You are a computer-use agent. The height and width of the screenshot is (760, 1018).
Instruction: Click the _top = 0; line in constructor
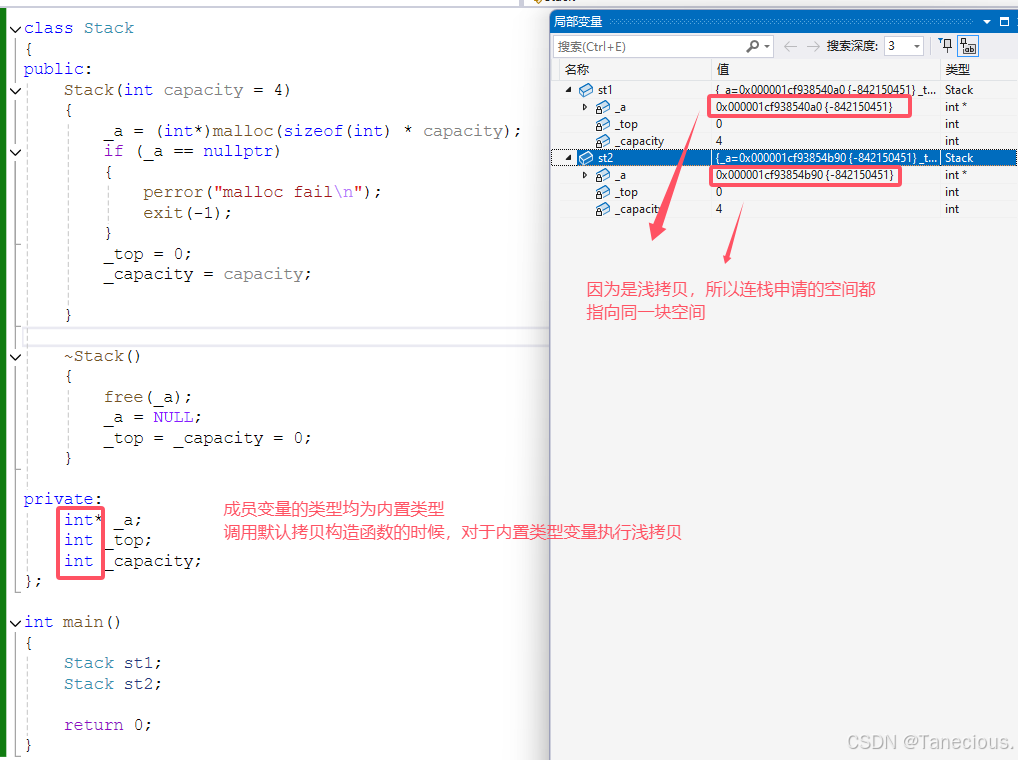pyautogui.click(x=148, y=254)
